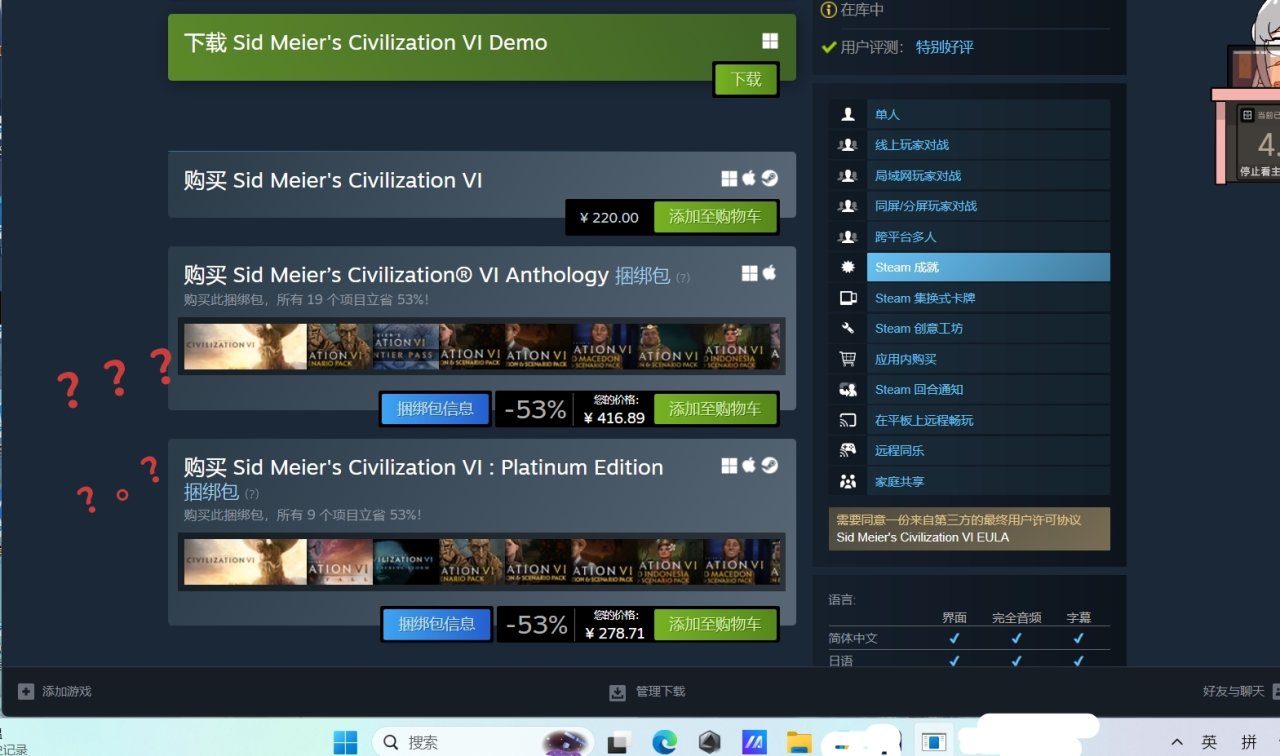Click the cast icon for 在平板上远程畅玩
This screenshot has width=1280, height=756.
coord(848,420)
